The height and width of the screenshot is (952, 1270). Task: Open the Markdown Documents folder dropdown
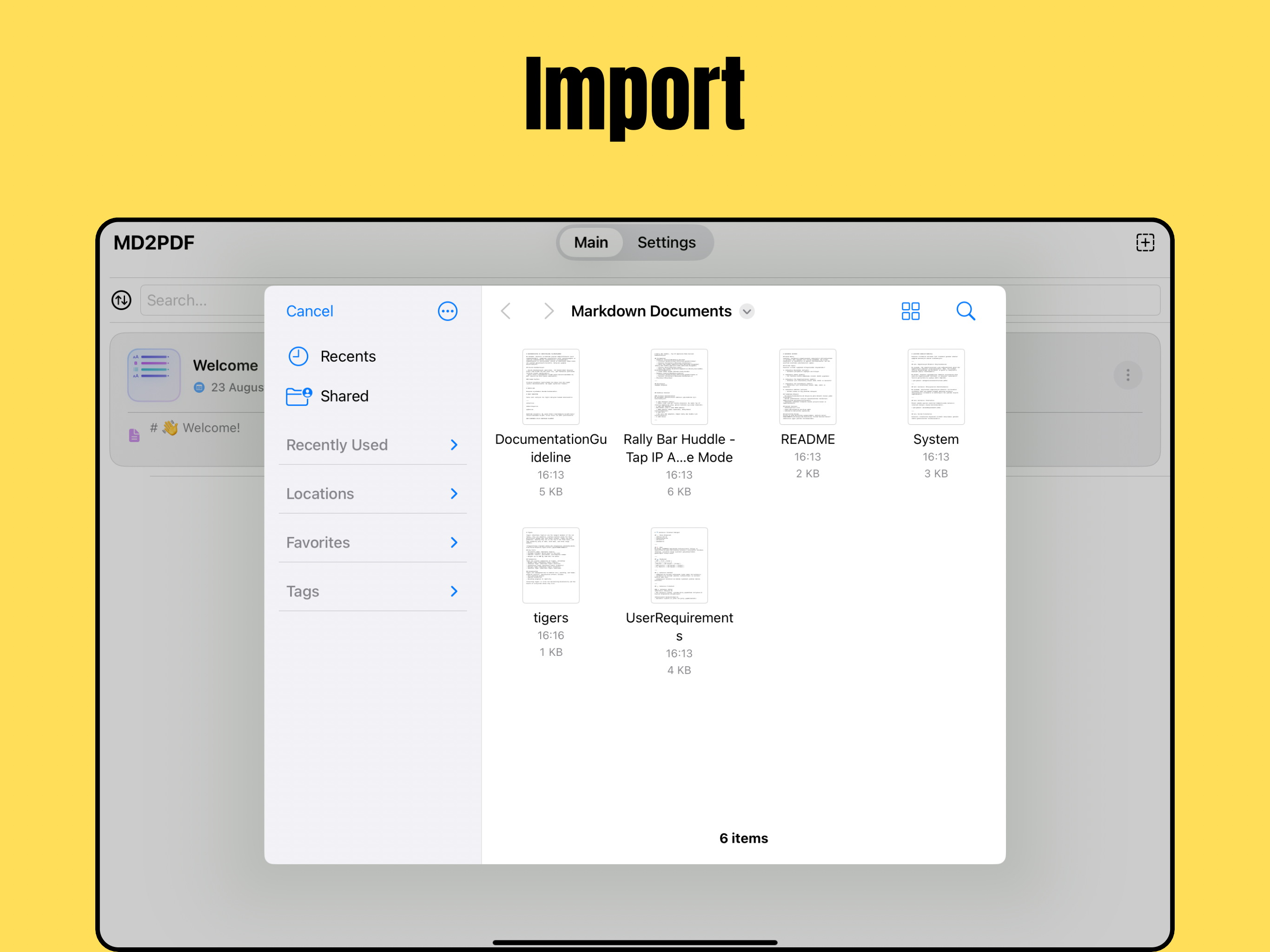tap(747, 311)
